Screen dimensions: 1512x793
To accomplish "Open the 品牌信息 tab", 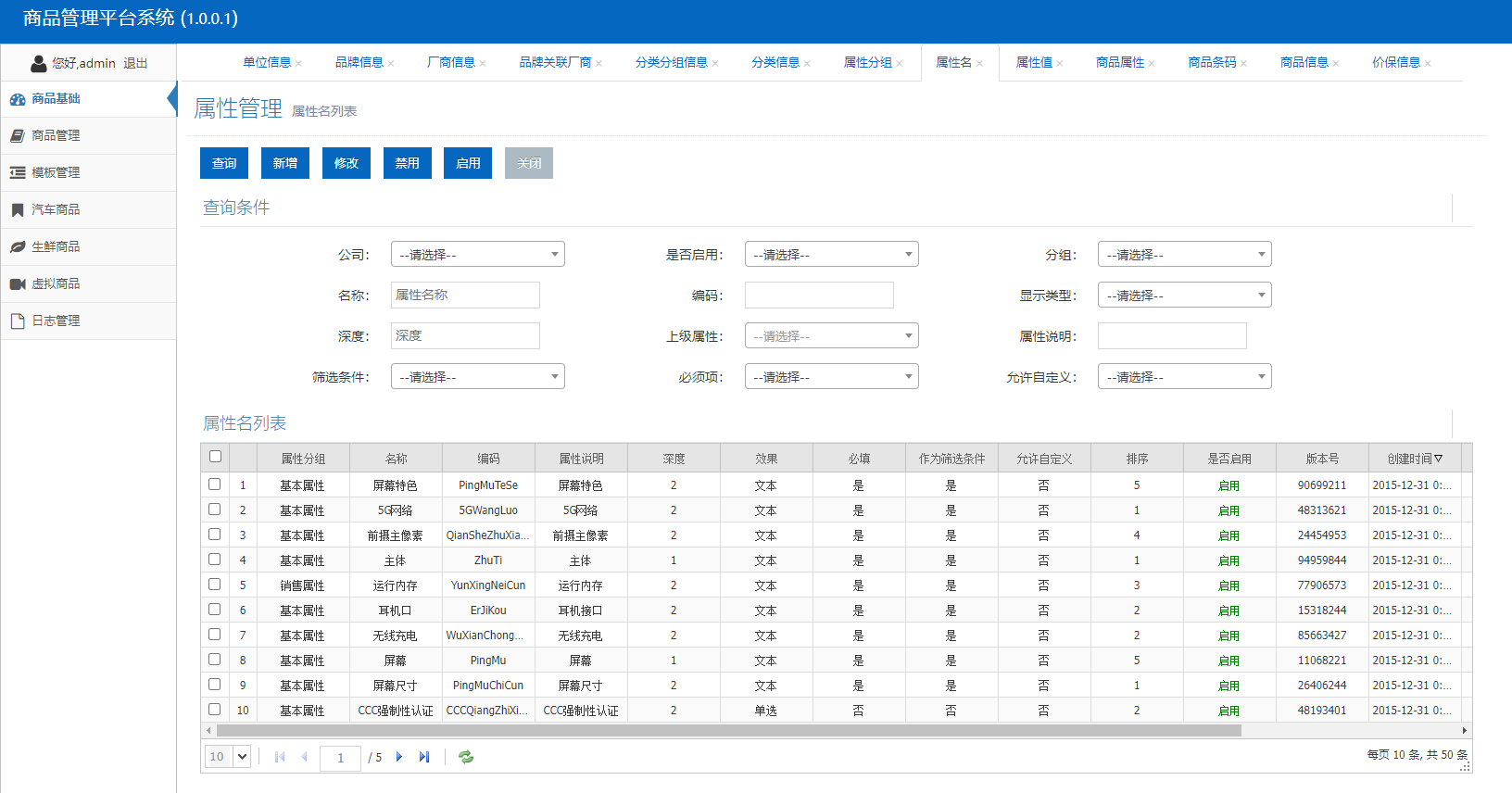I will point(359,63).
